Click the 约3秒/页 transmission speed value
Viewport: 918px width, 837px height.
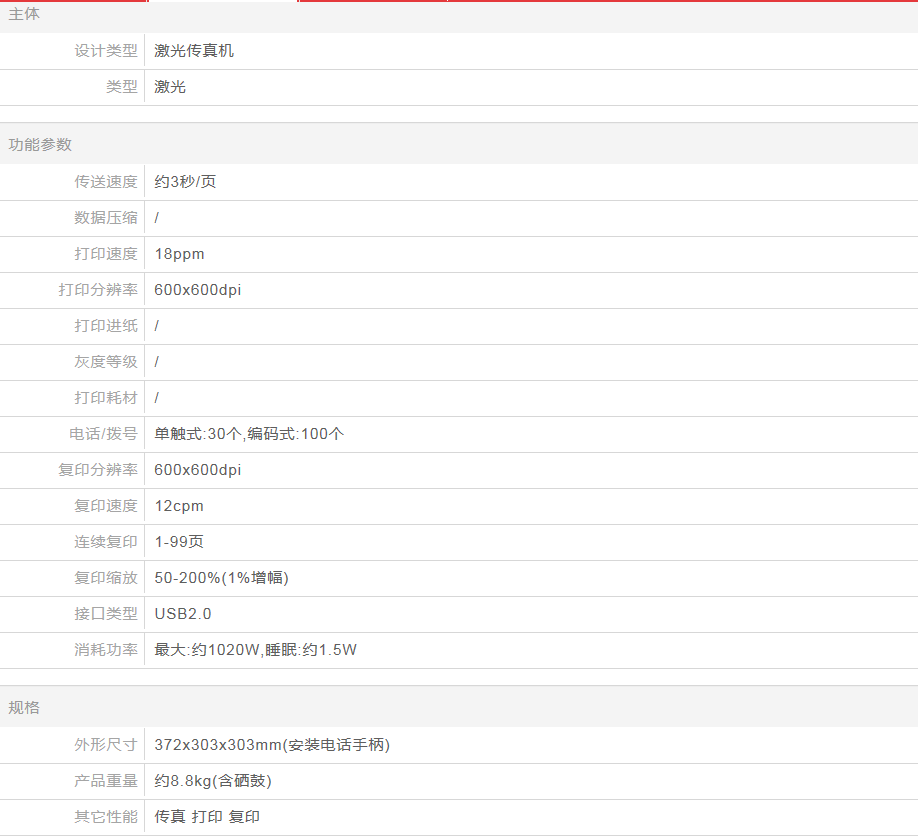click(x=185, y=182)
